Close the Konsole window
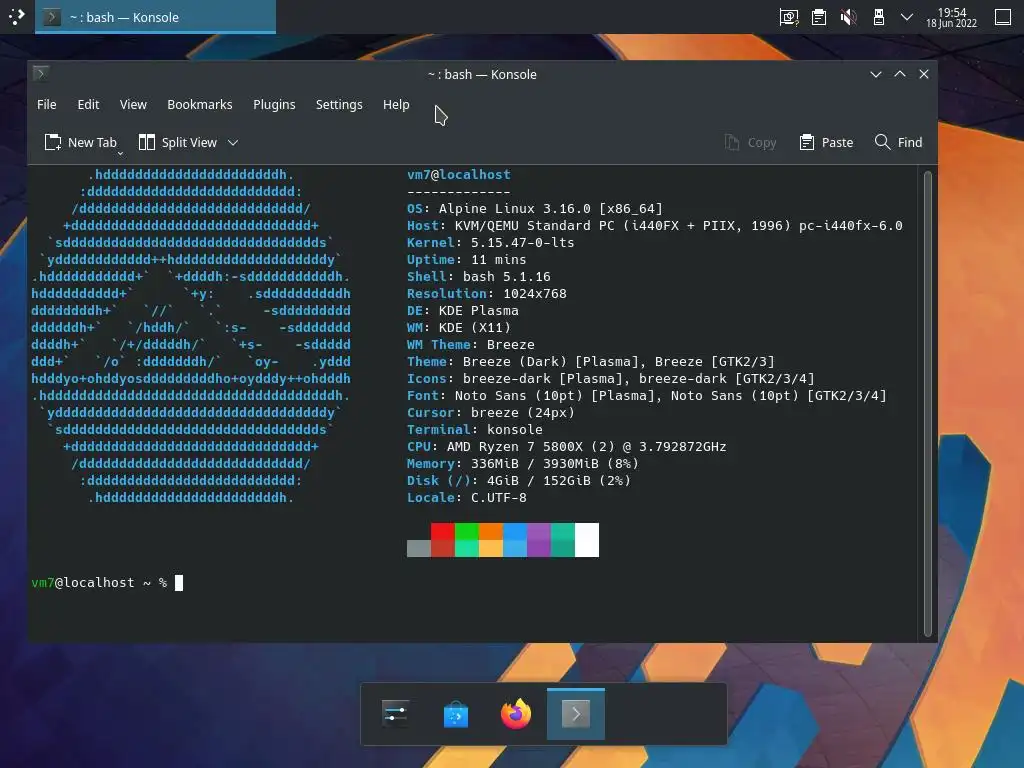 [x=923, y=74]
